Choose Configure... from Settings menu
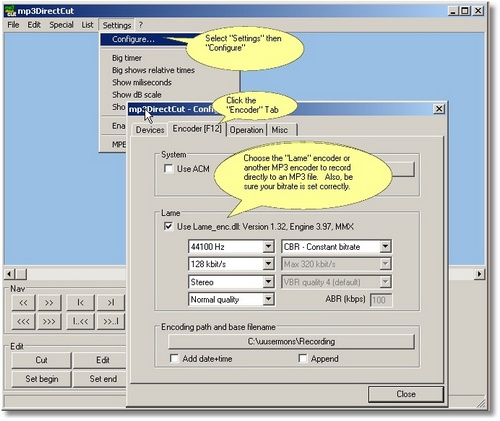500x421 pixels. pos(133,39)
